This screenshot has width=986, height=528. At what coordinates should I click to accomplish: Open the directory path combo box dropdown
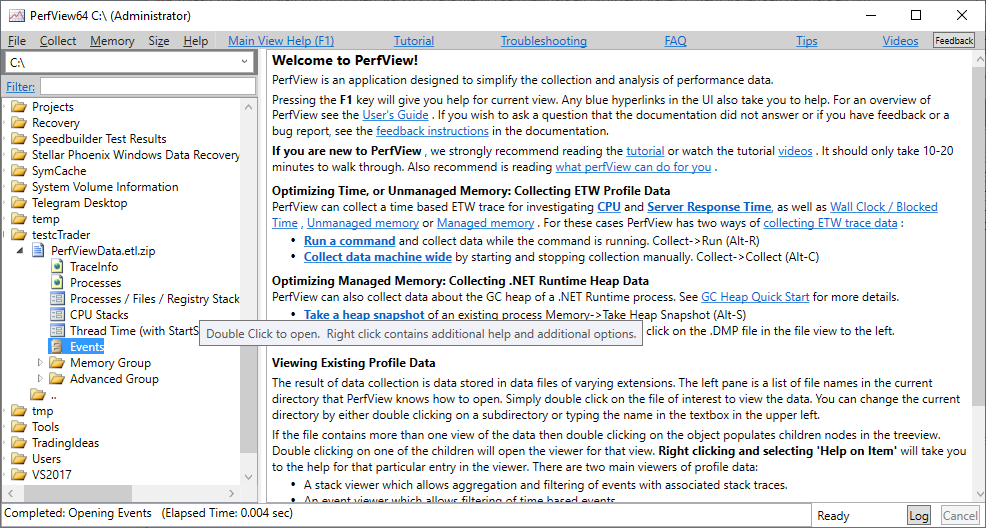[x=244, y=62]
